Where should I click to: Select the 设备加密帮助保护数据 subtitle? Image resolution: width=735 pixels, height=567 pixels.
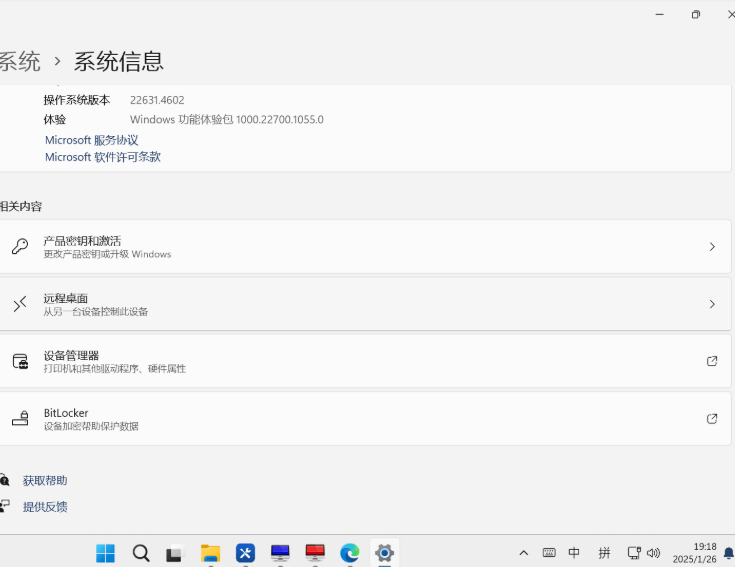pyautogui.click(x=91, y=426)
